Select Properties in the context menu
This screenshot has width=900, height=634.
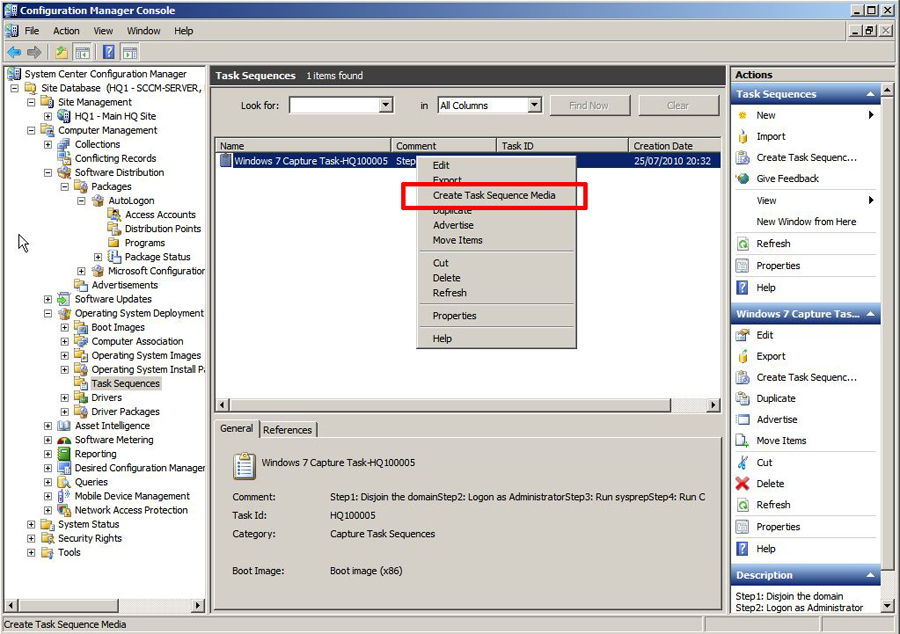(x=455, y=316)
